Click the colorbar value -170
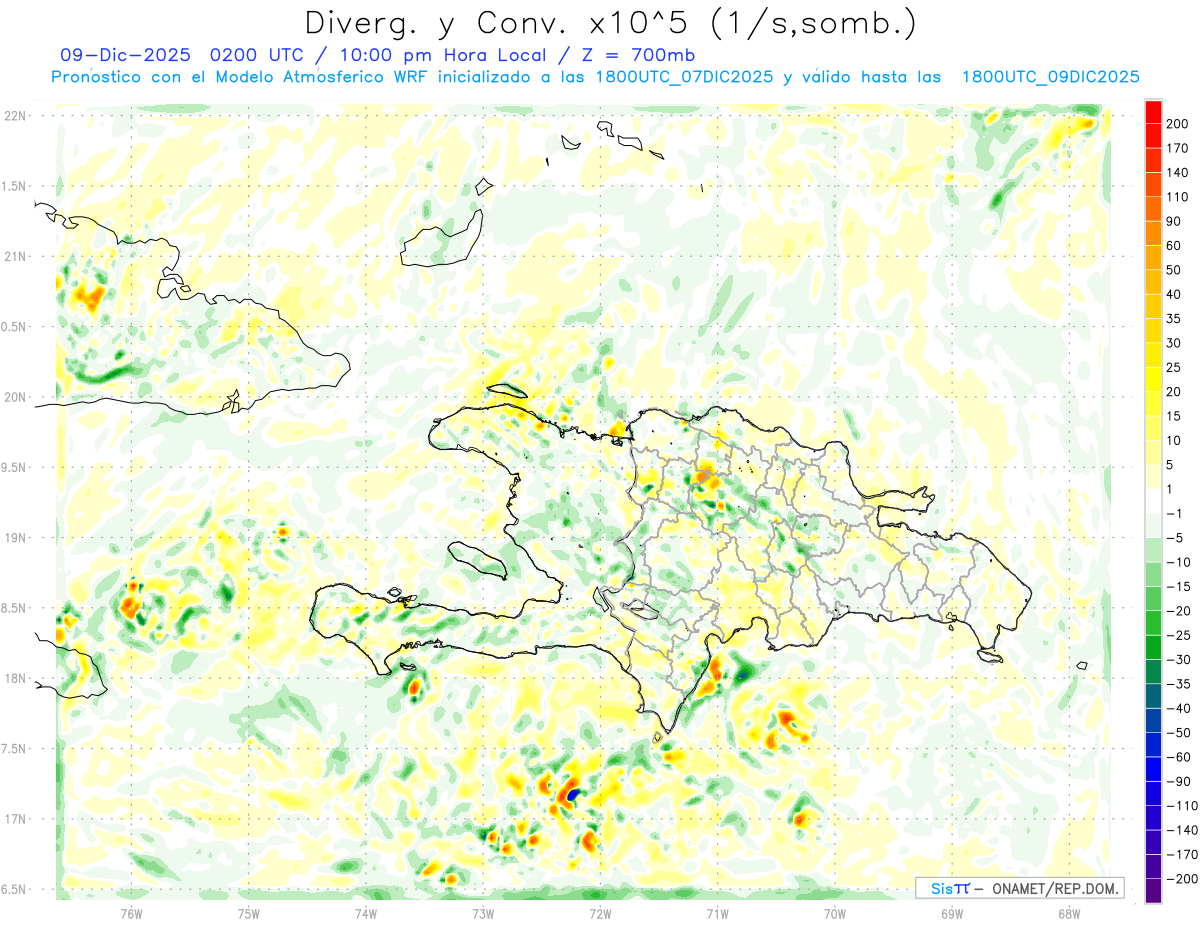This screenshot has height=927, width=1200. [1183, 855]
